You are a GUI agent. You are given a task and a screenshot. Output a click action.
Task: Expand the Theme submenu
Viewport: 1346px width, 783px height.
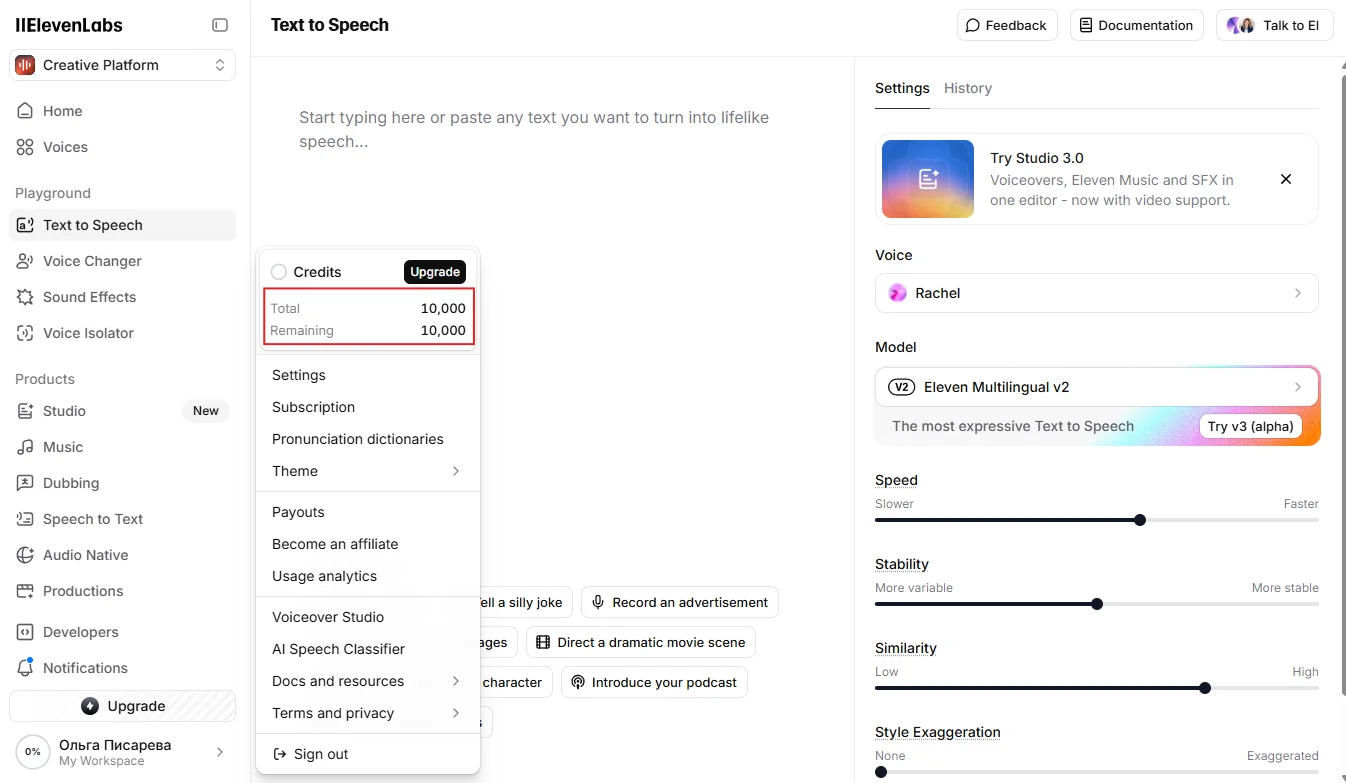[x=368, y=471]
